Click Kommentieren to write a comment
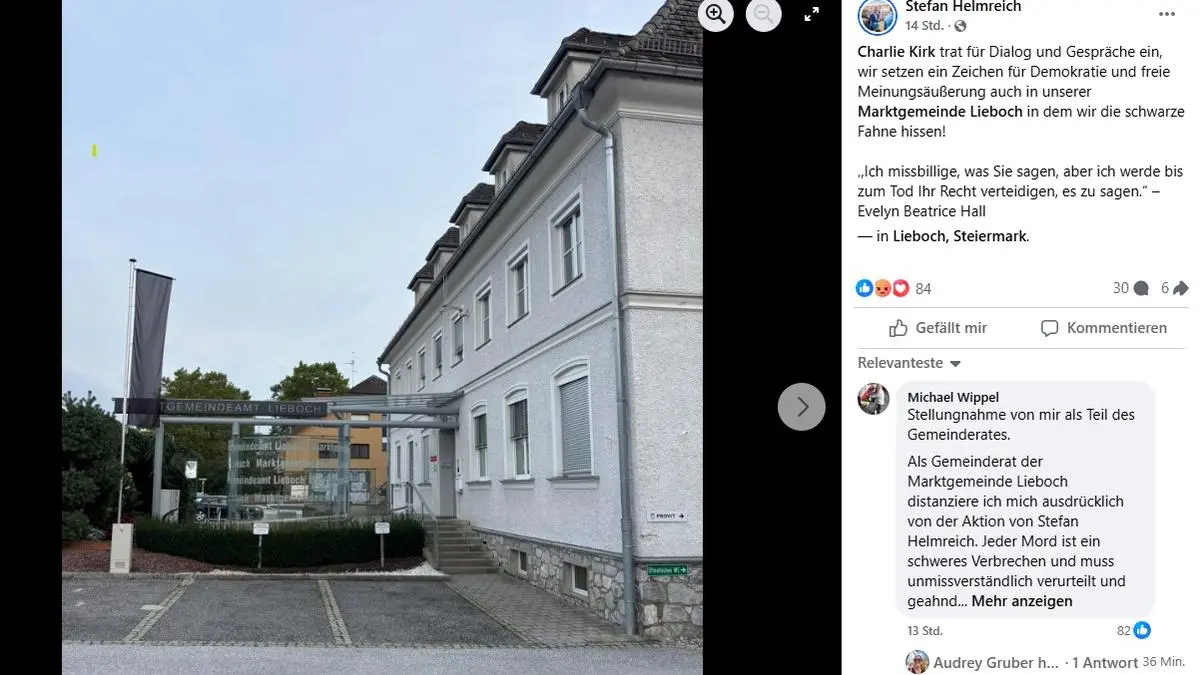The height and width of the screenshot is (675, 1200). [1104, 328]
